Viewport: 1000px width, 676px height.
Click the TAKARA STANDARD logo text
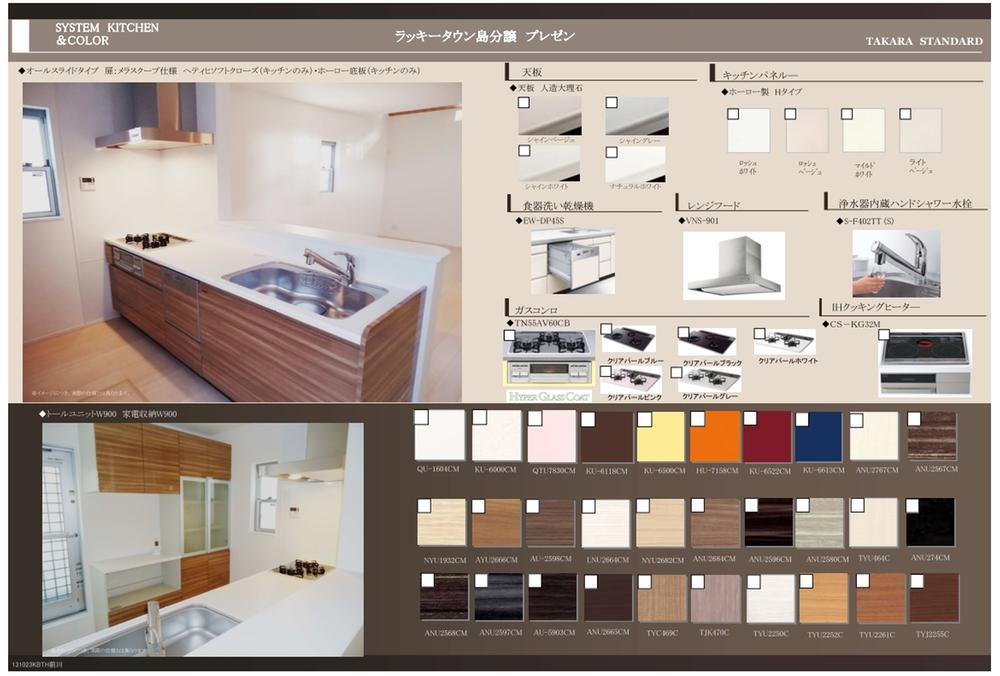924,42
